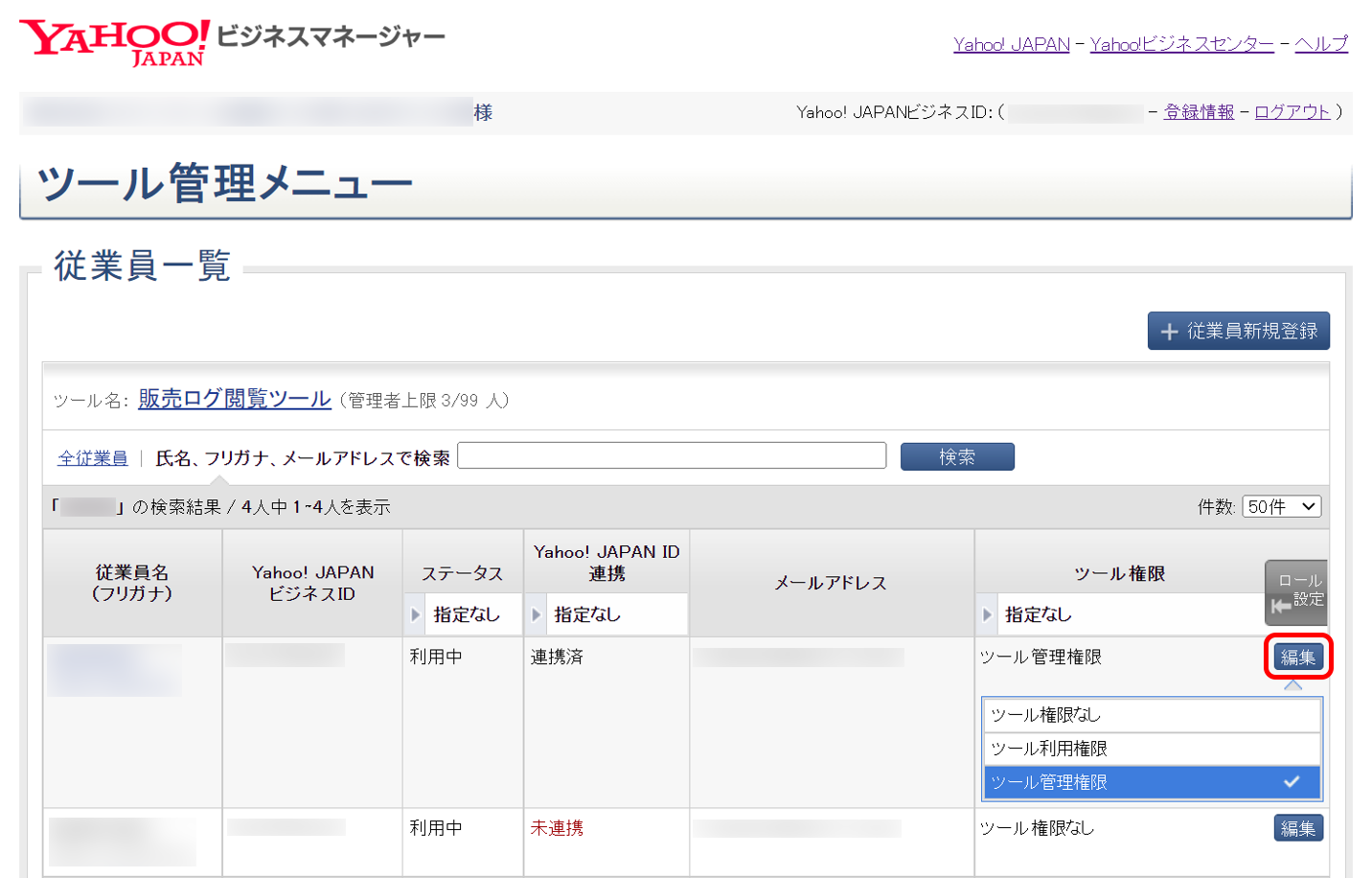Click the 編集 button in second row

(x=1297, y=828)
